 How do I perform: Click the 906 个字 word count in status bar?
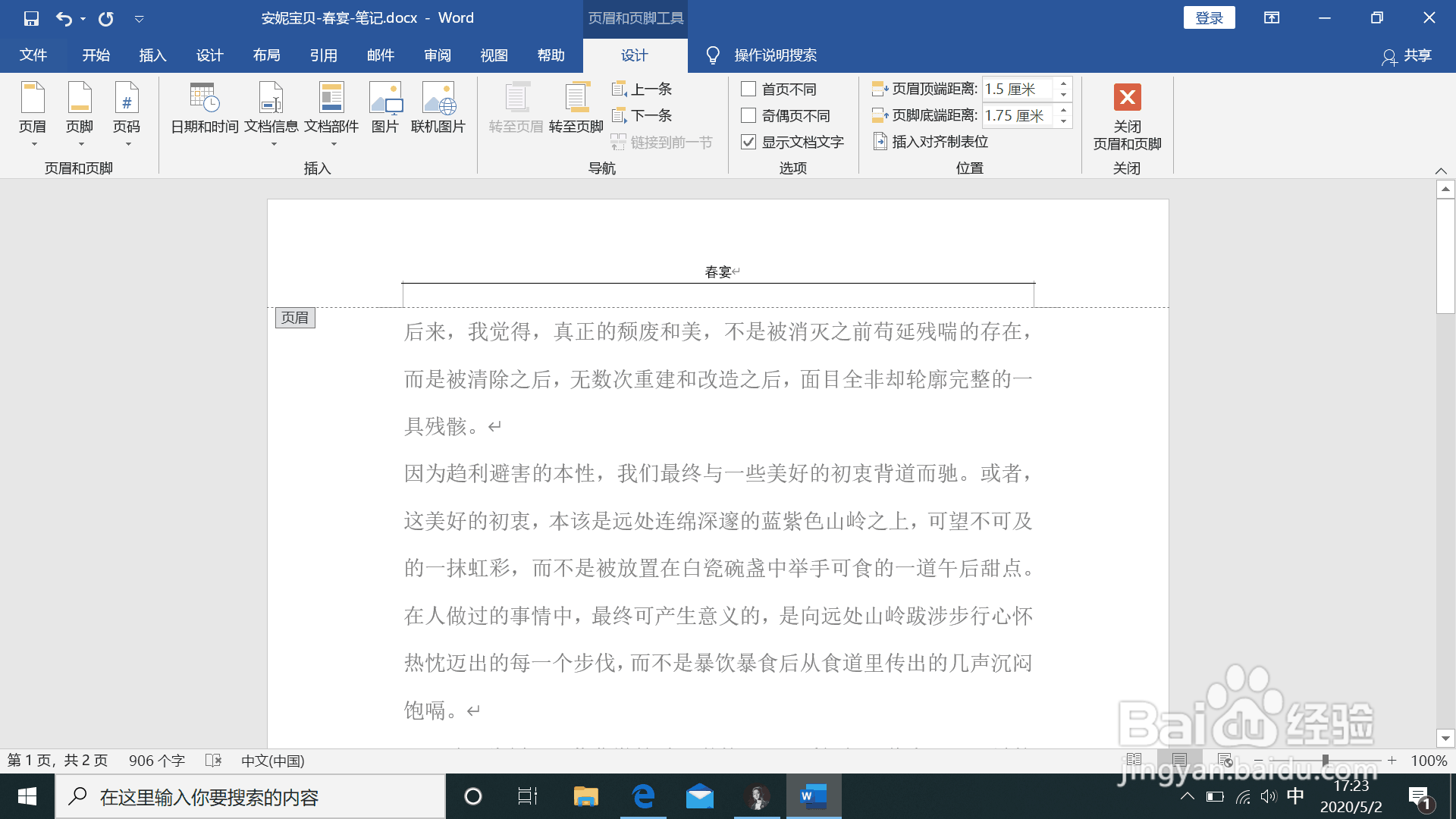pos(156,760)
